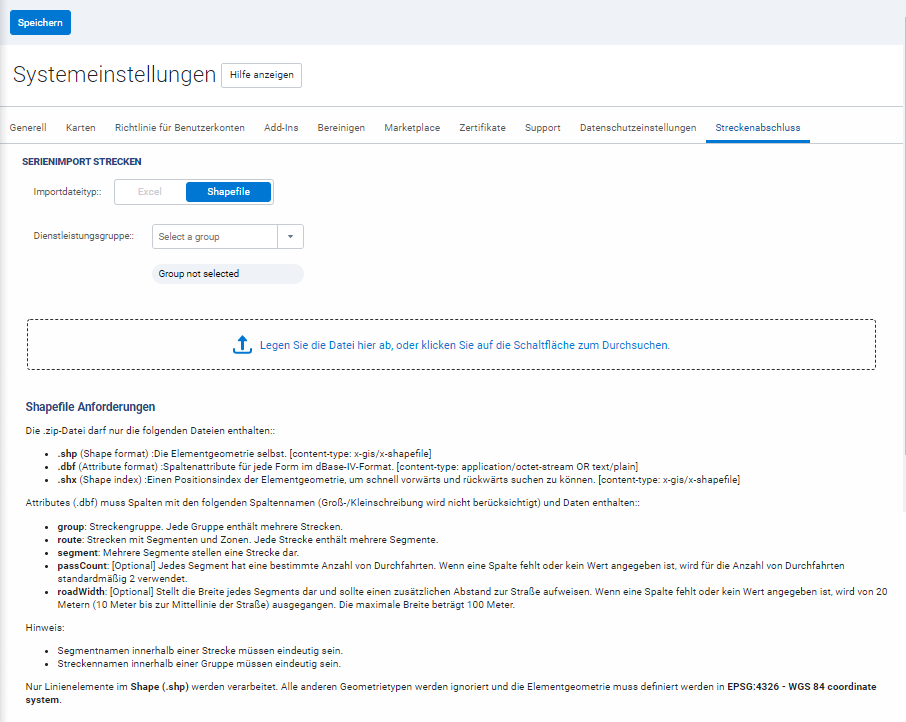The width and height of the screenshot is (906, 722).
Task: Switch to the Support tab
Action: point(542,127)
